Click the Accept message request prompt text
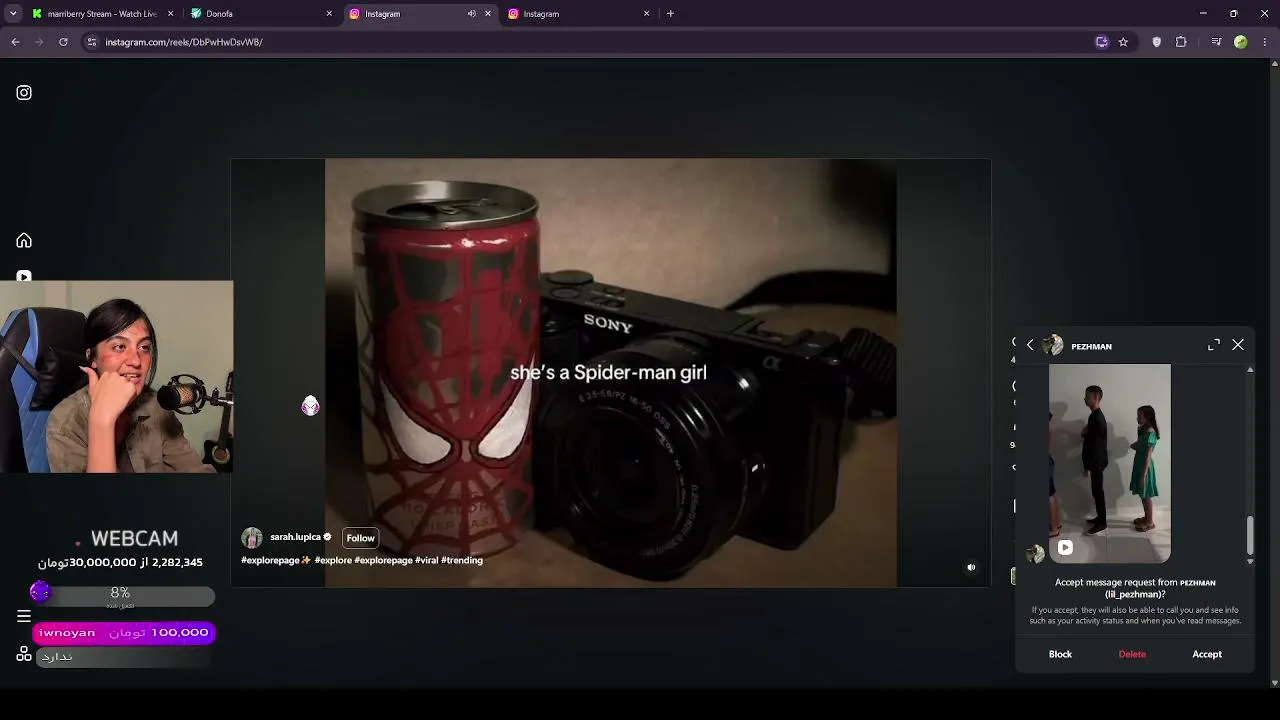Image resolution: width=1280 pixels, height=720 pixels. click(x=1135, y=588)
